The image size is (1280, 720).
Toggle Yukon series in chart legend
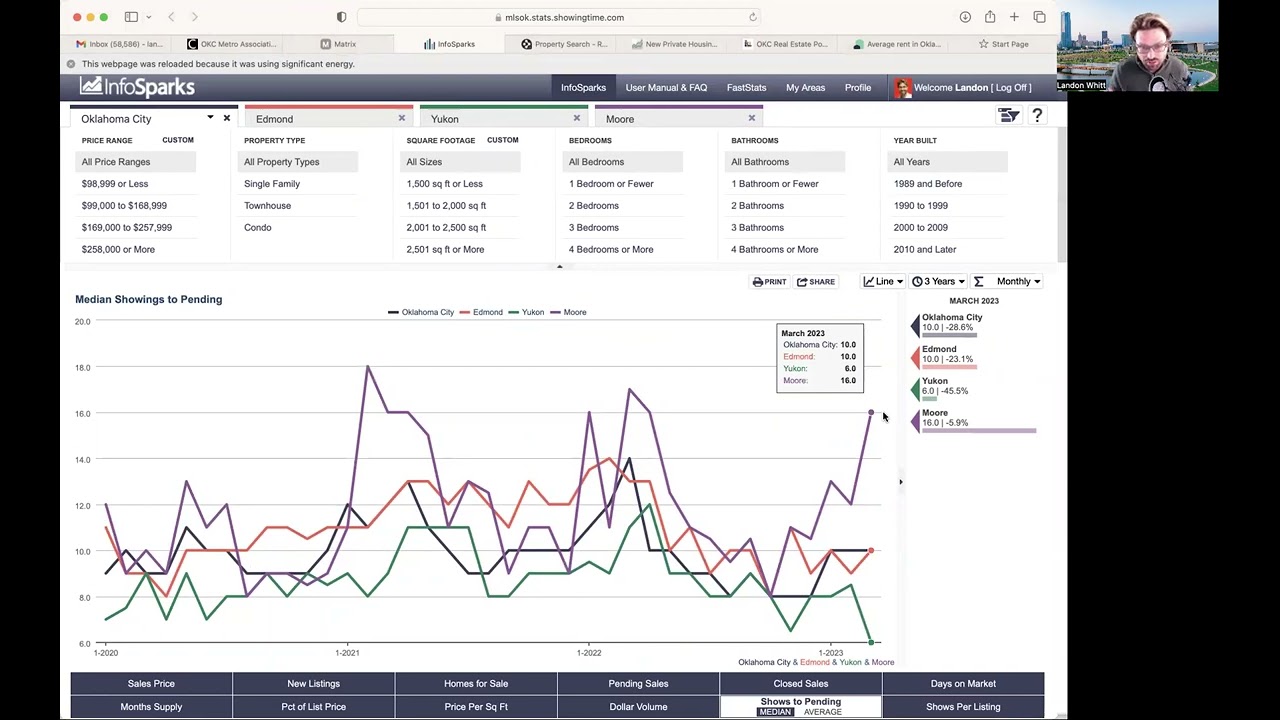tap(526, 312)
